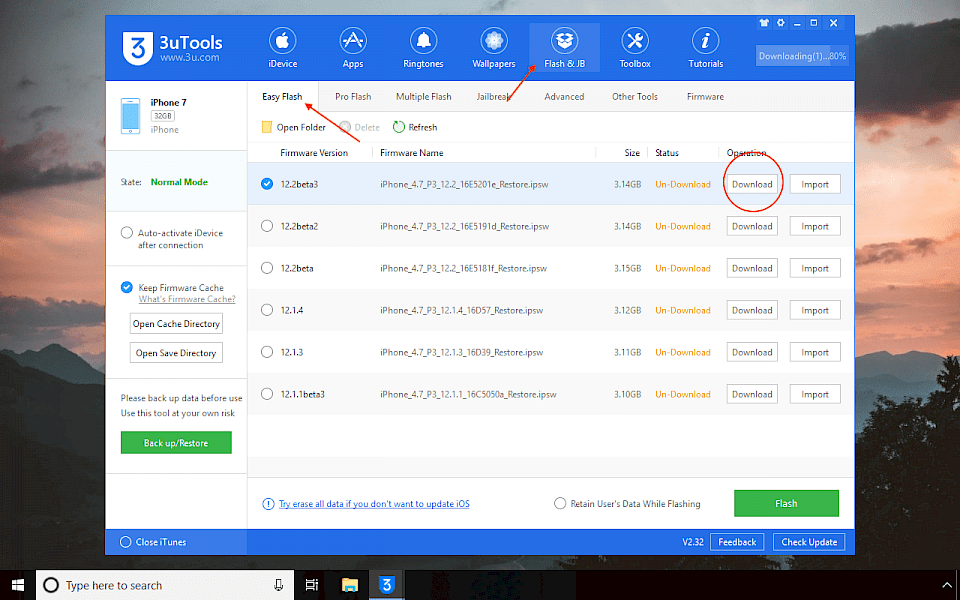Viewport: 960px width, 600px height.
Task: Select the Flash & JB section
Action: pyautogui.click(x=564, y=48)
